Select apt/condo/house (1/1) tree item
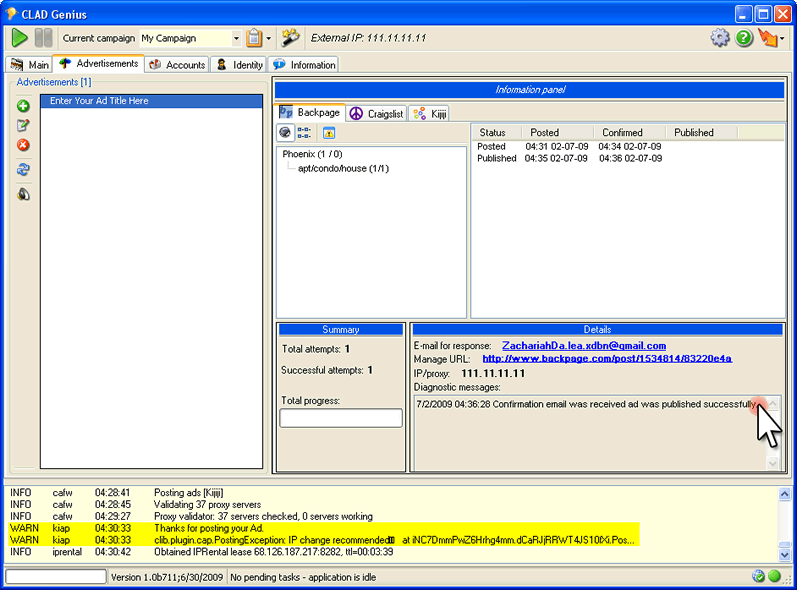Screen dimensions: 797x590 (x=344, y=168)
